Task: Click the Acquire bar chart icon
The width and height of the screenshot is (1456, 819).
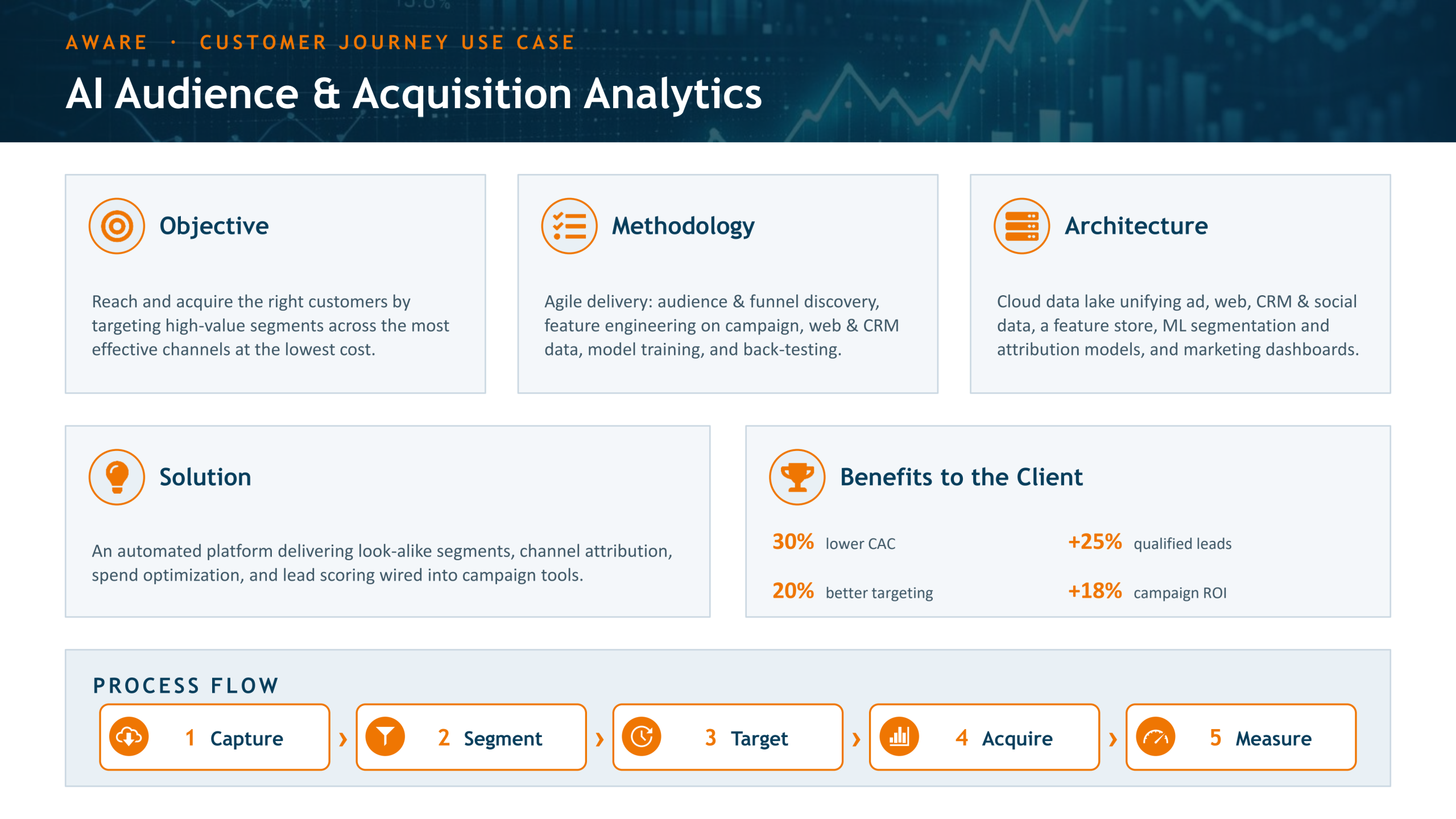Action: [x=899, y=737]
